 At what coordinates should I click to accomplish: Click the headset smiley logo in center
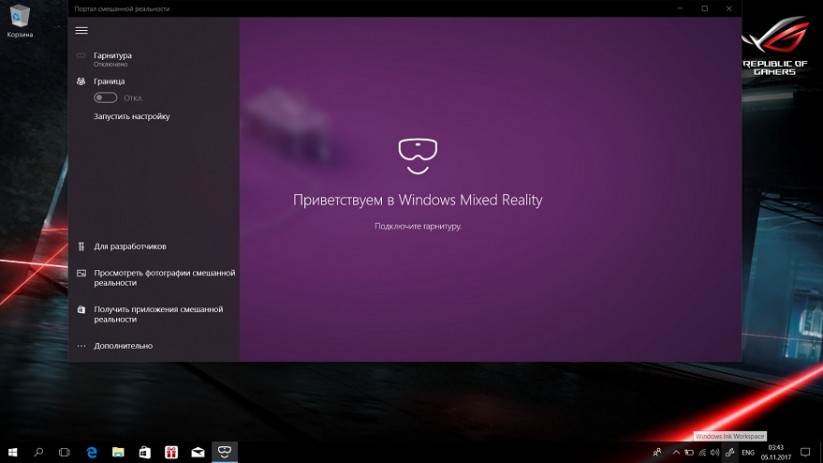(x=418, y=156)
